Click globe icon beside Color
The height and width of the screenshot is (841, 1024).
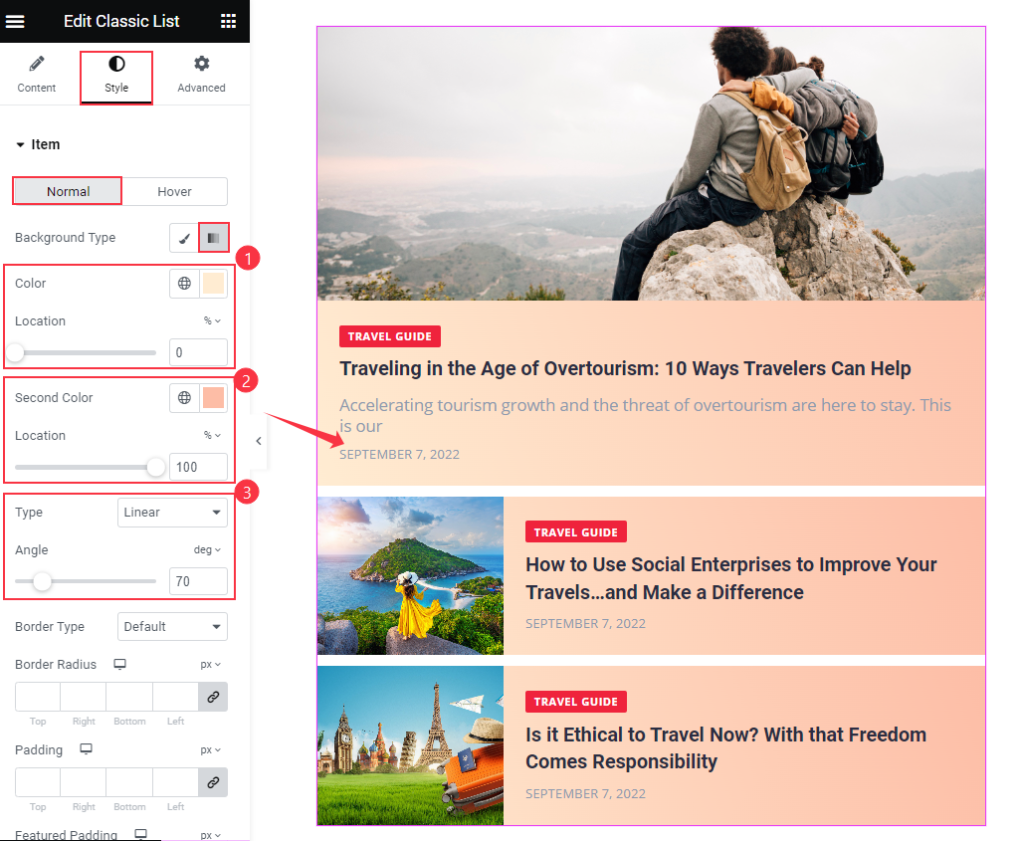[185, 283]
